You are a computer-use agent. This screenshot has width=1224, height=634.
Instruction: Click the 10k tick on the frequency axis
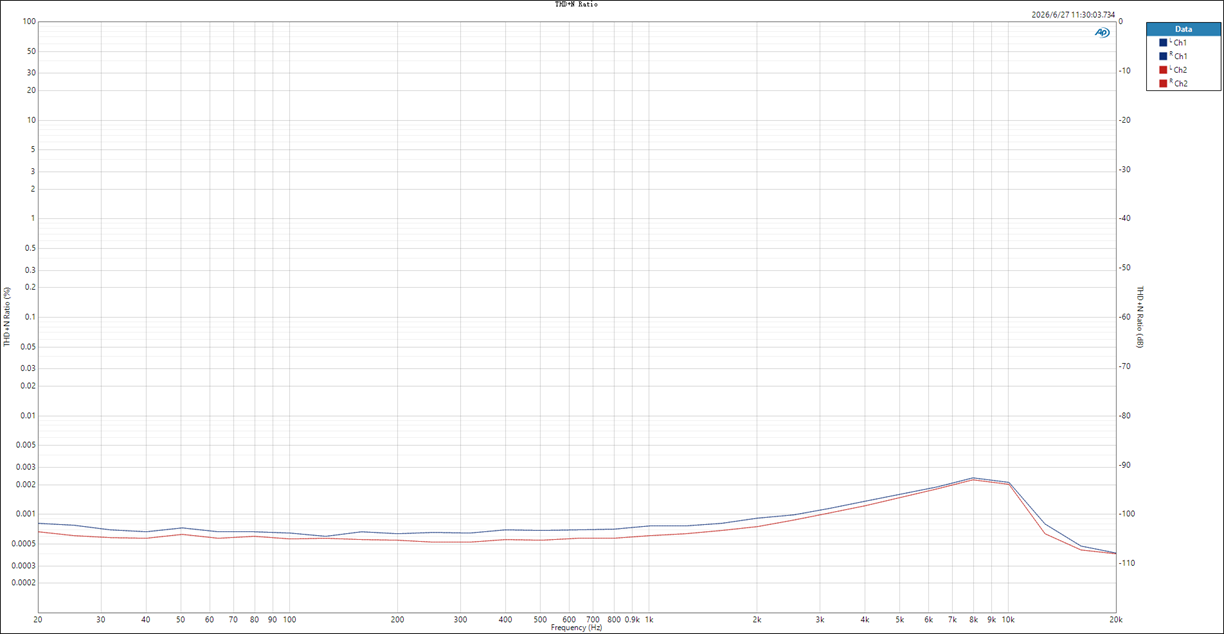pyautogui.click(x=1008, y=620)
